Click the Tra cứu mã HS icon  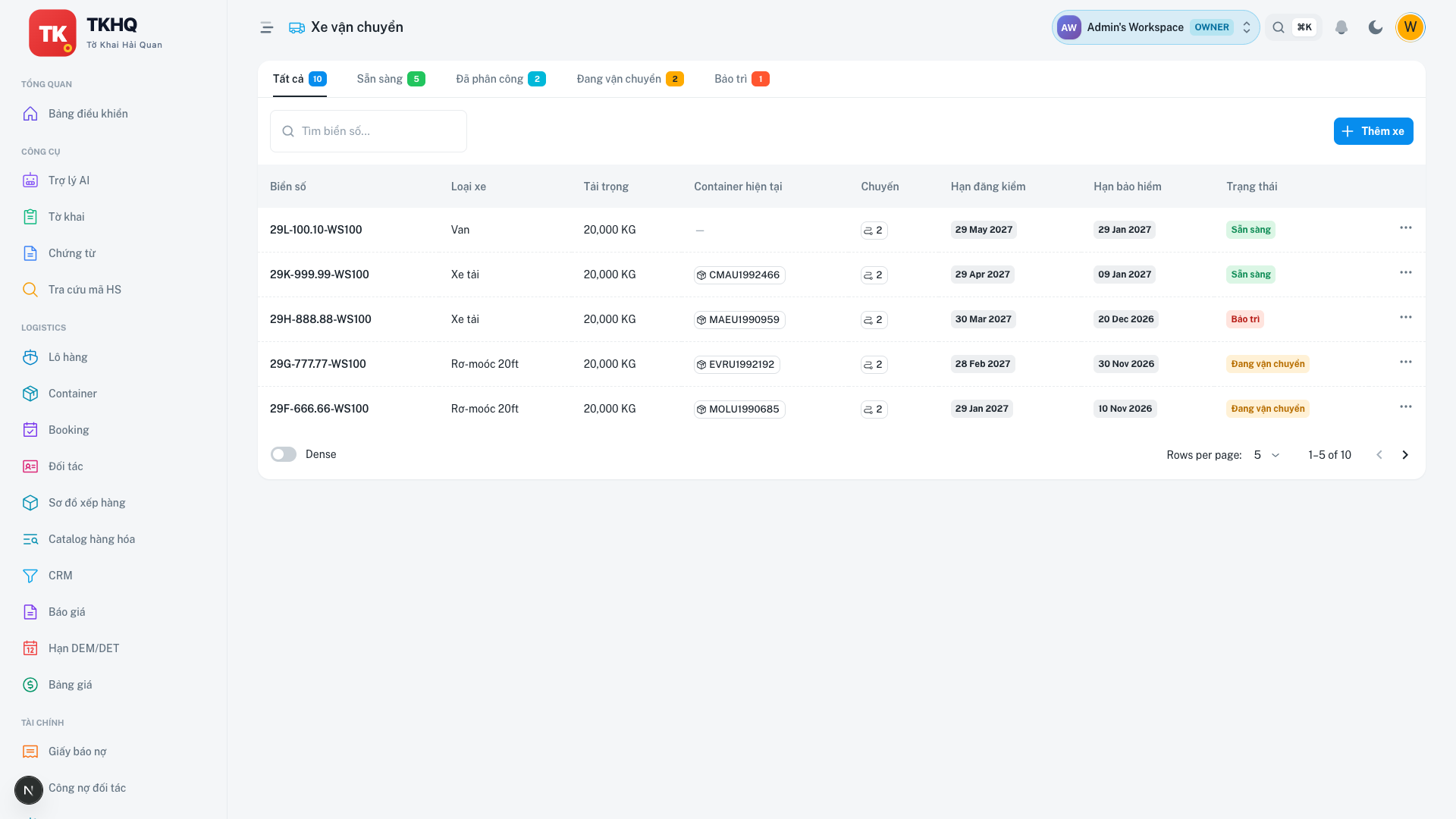30,290
